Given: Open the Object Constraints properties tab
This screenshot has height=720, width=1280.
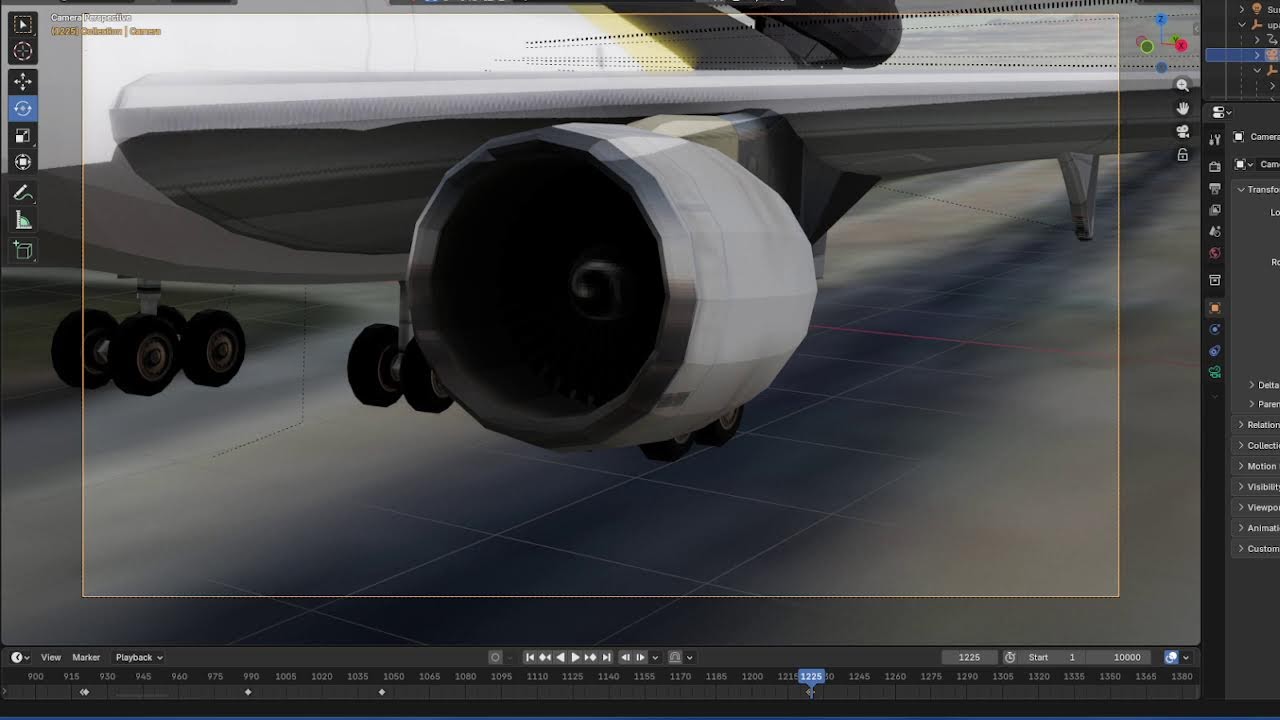Looking at the screenshot, I should (x=1215, y=351).
